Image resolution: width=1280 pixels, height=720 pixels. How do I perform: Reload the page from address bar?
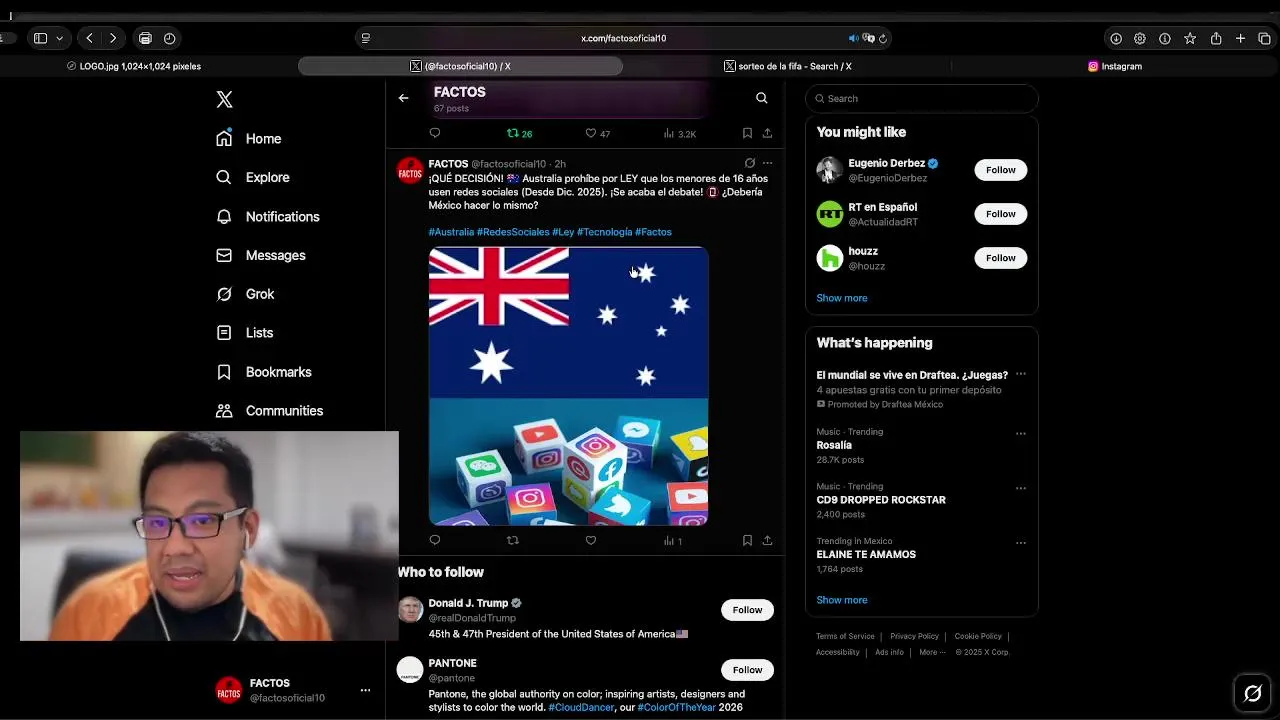pyautogui.click(x=883, y=38)
